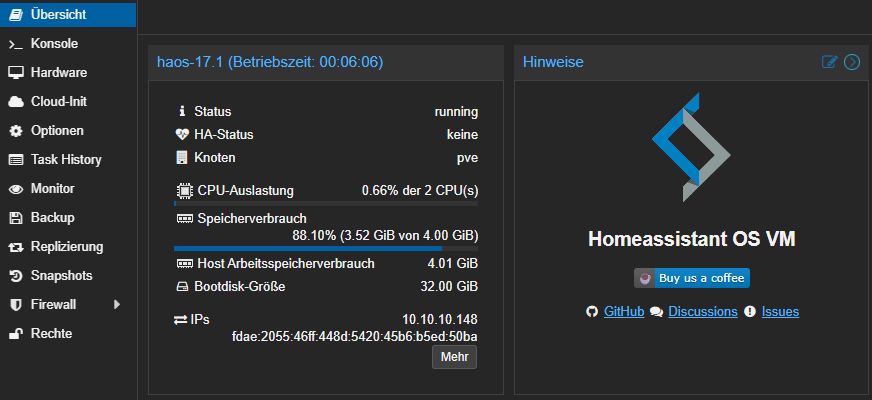This screenshot has height=400, width=872.
Task: Collapse the Hinweise panel arrow icon
Action: [x=852, y=62]
